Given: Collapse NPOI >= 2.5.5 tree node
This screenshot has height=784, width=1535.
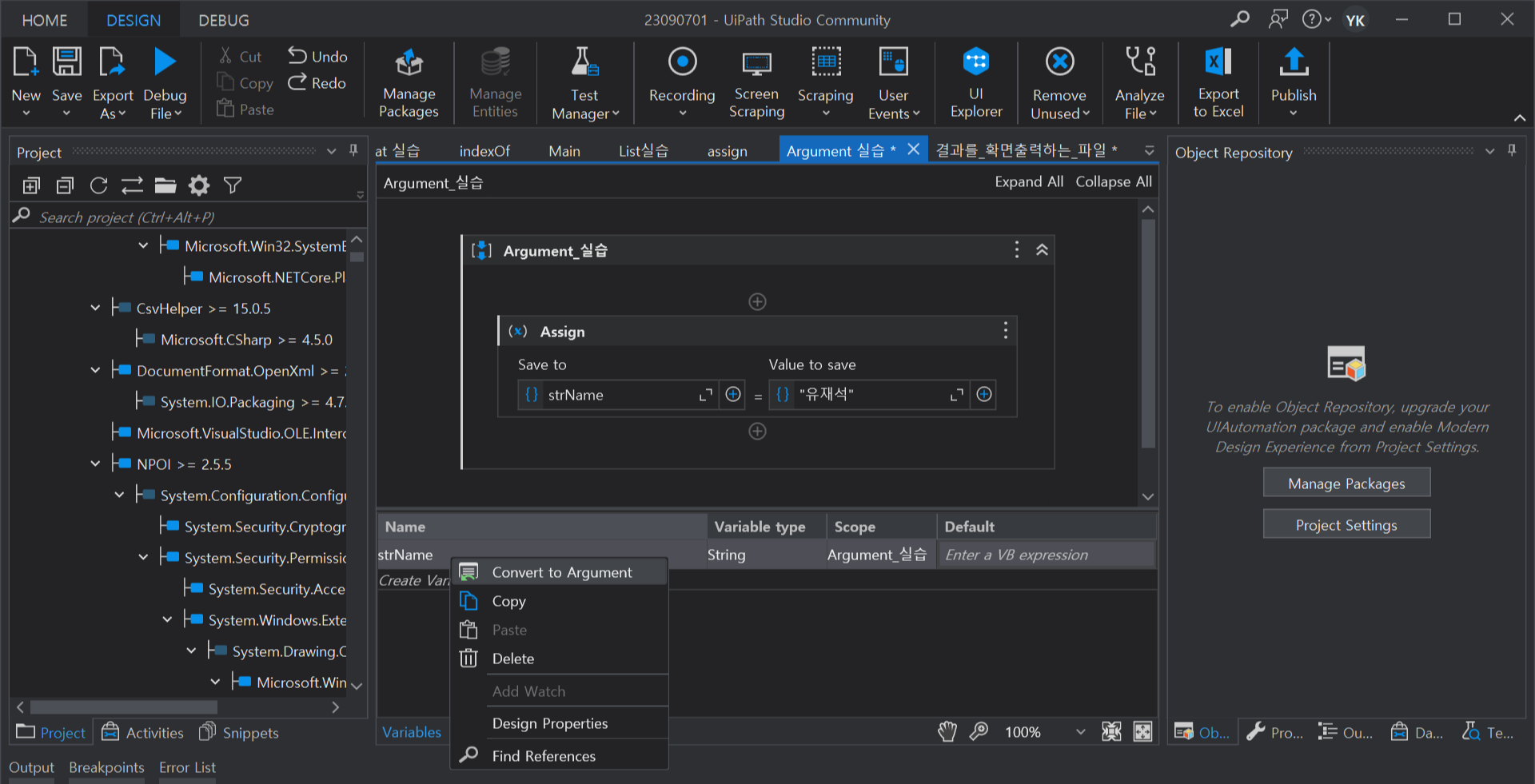Looking at the screenshot, I should coord(95,464).
